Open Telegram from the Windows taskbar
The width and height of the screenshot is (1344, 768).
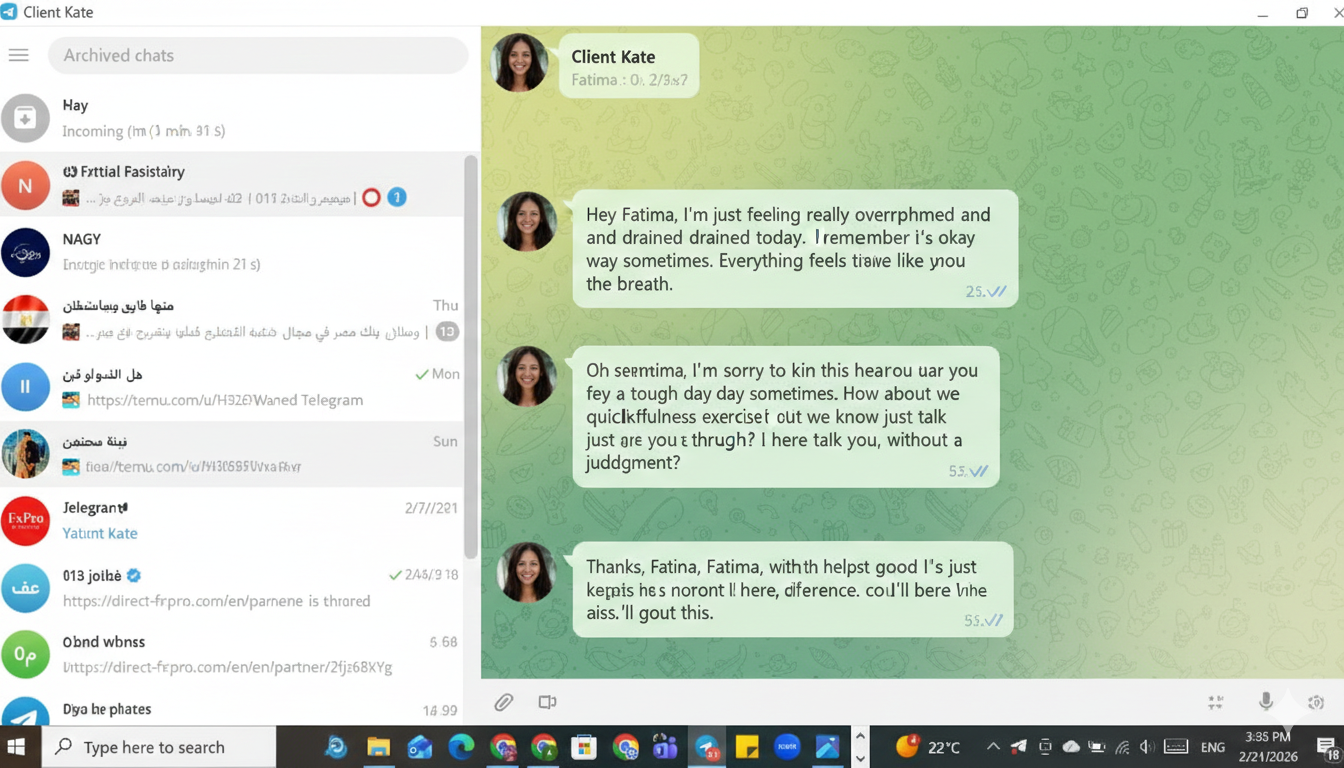[x=707, y=747]
